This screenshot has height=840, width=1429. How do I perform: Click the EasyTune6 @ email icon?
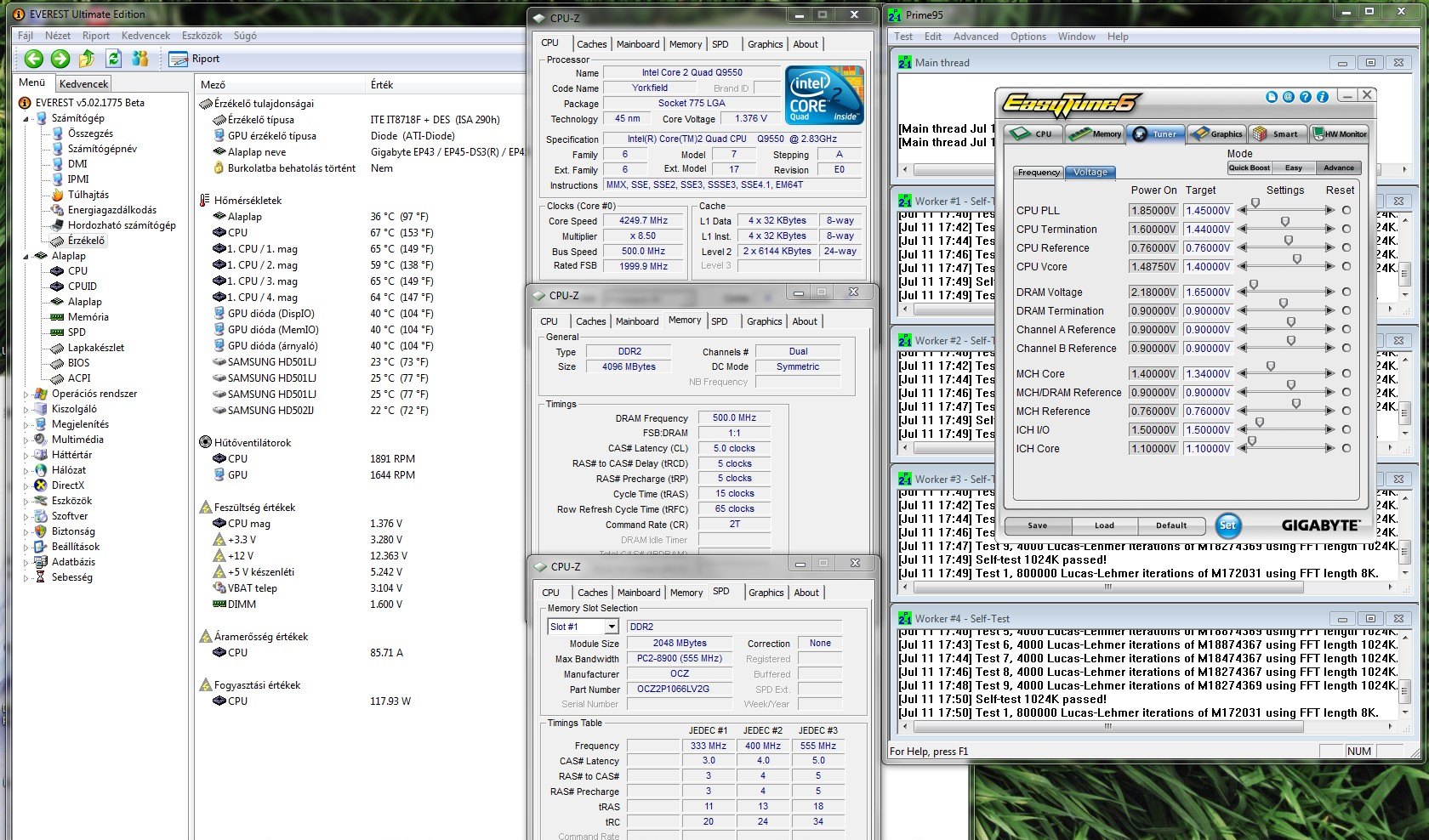click(x=1289, y=97)
